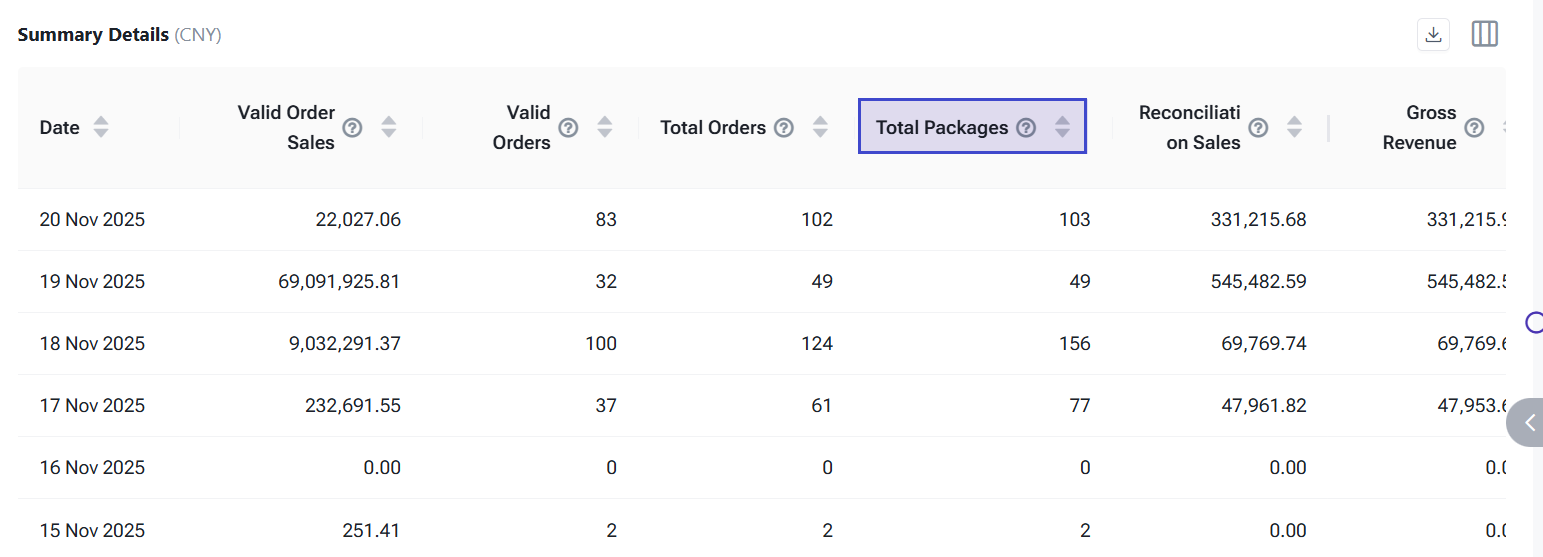Image resolution: width=1543 pixels, height=557 pixels.
Task: Click help icon beside Total Orders
Action: click(x=784, y=127)
